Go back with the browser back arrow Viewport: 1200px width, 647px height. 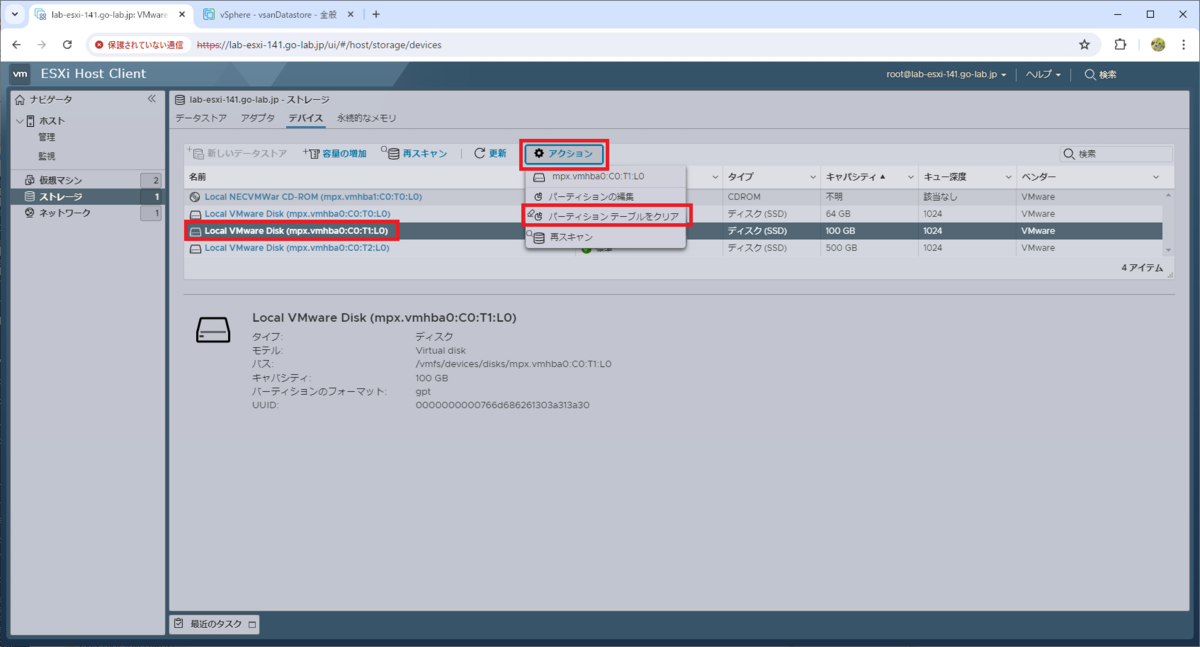coord(16,45)
